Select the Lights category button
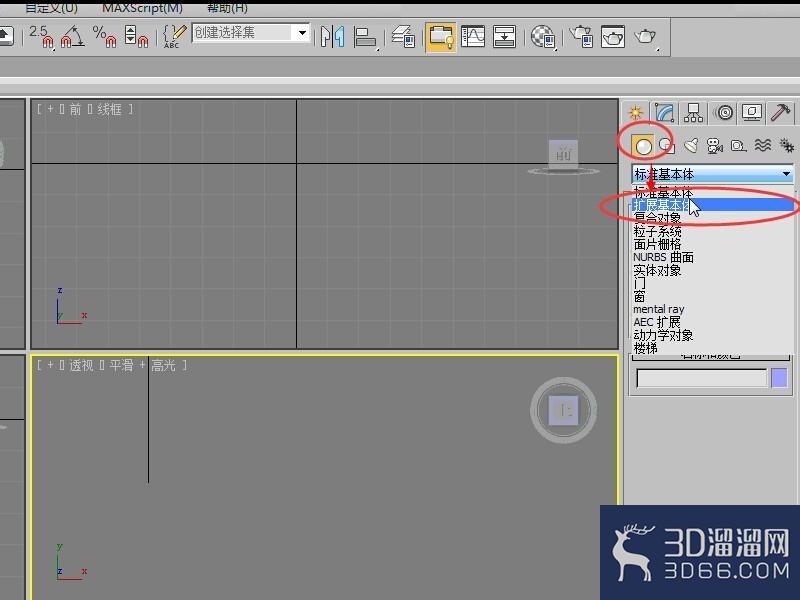The image size is (800, 600). (x=691, y=145)
